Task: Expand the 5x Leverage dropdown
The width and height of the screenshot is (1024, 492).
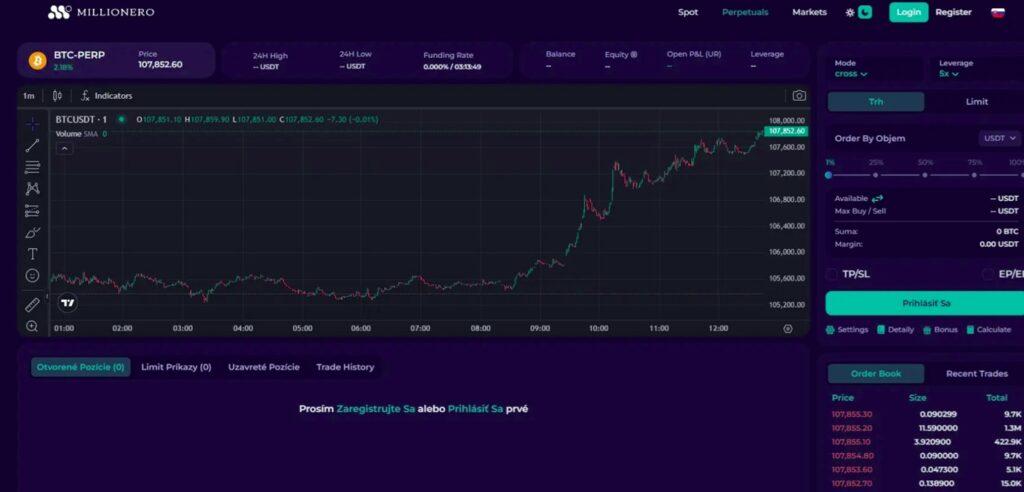Action: point(948,74)
